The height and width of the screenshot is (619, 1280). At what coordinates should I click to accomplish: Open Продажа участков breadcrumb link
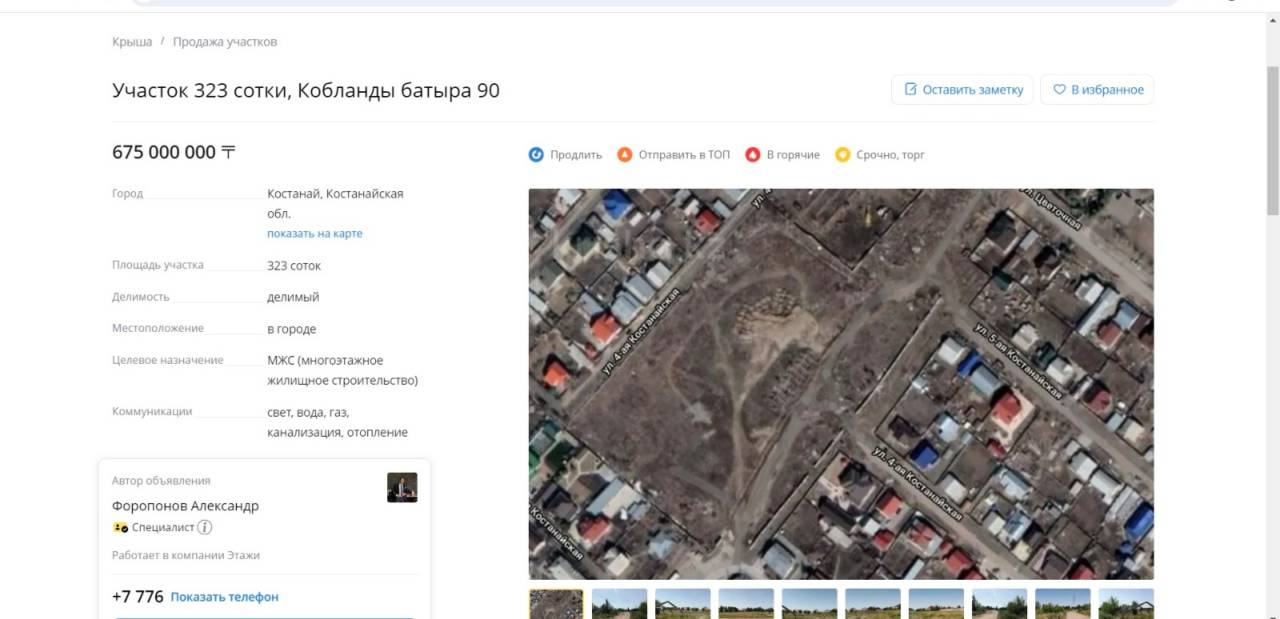coord(225,42)
